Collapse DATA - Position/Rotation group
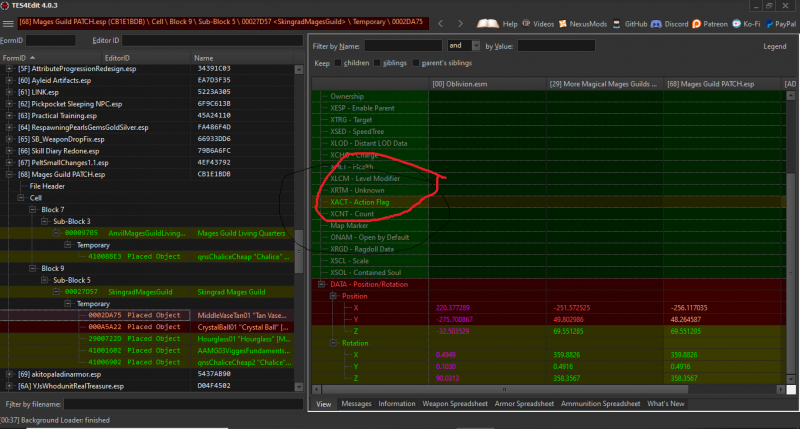800x429 pixels. click(322, 284)
